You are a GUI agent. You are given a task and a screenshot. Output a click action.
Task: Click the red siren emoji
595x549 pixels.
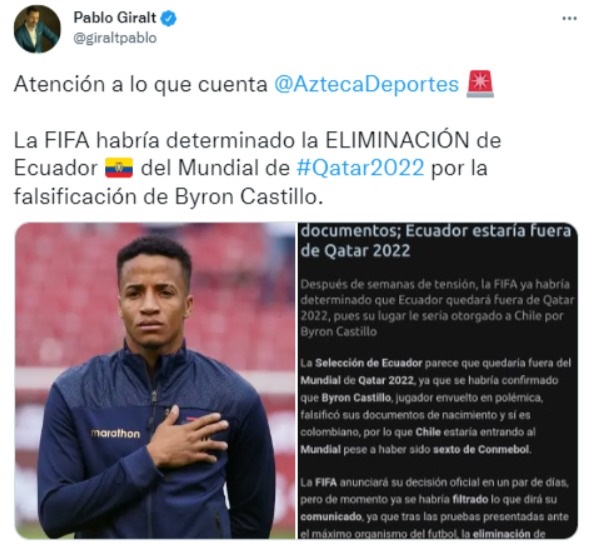tap(480, 84)
